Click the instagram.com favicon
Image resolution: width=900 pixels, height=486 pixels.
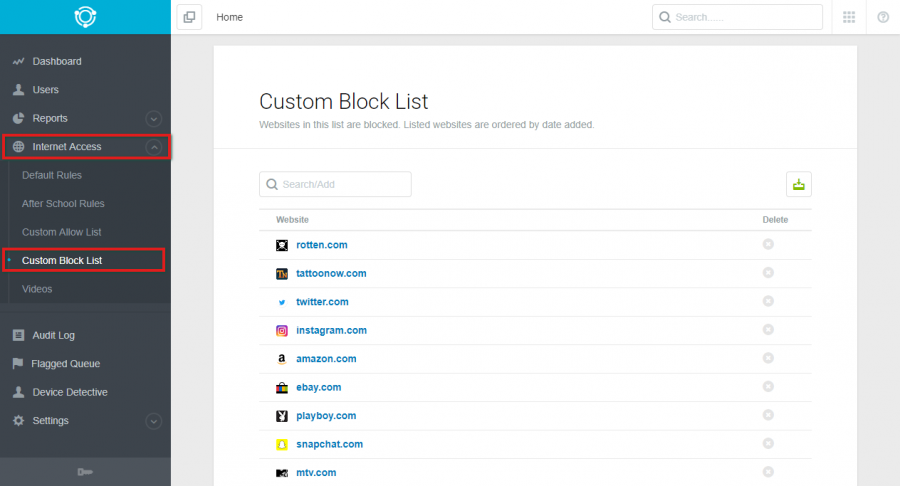tap(282, 331)
